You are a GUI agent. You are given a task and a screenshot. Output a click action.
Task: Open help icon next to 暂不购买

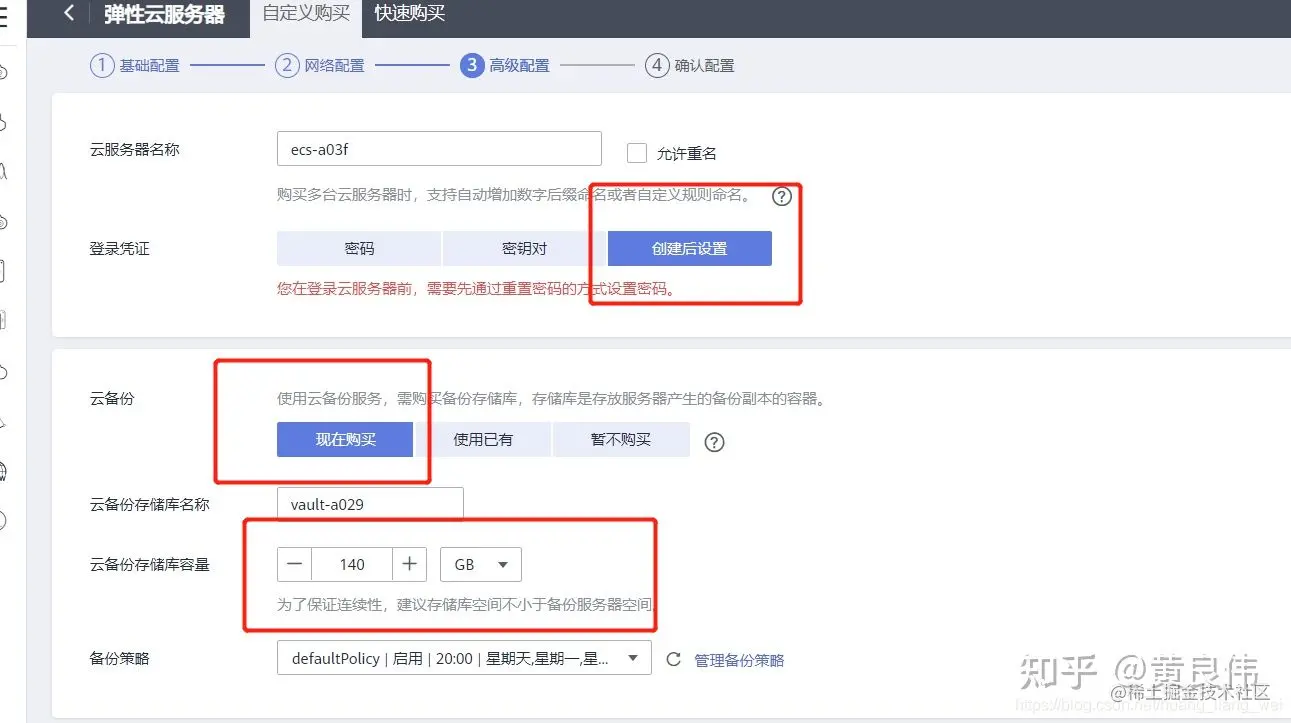714,442
